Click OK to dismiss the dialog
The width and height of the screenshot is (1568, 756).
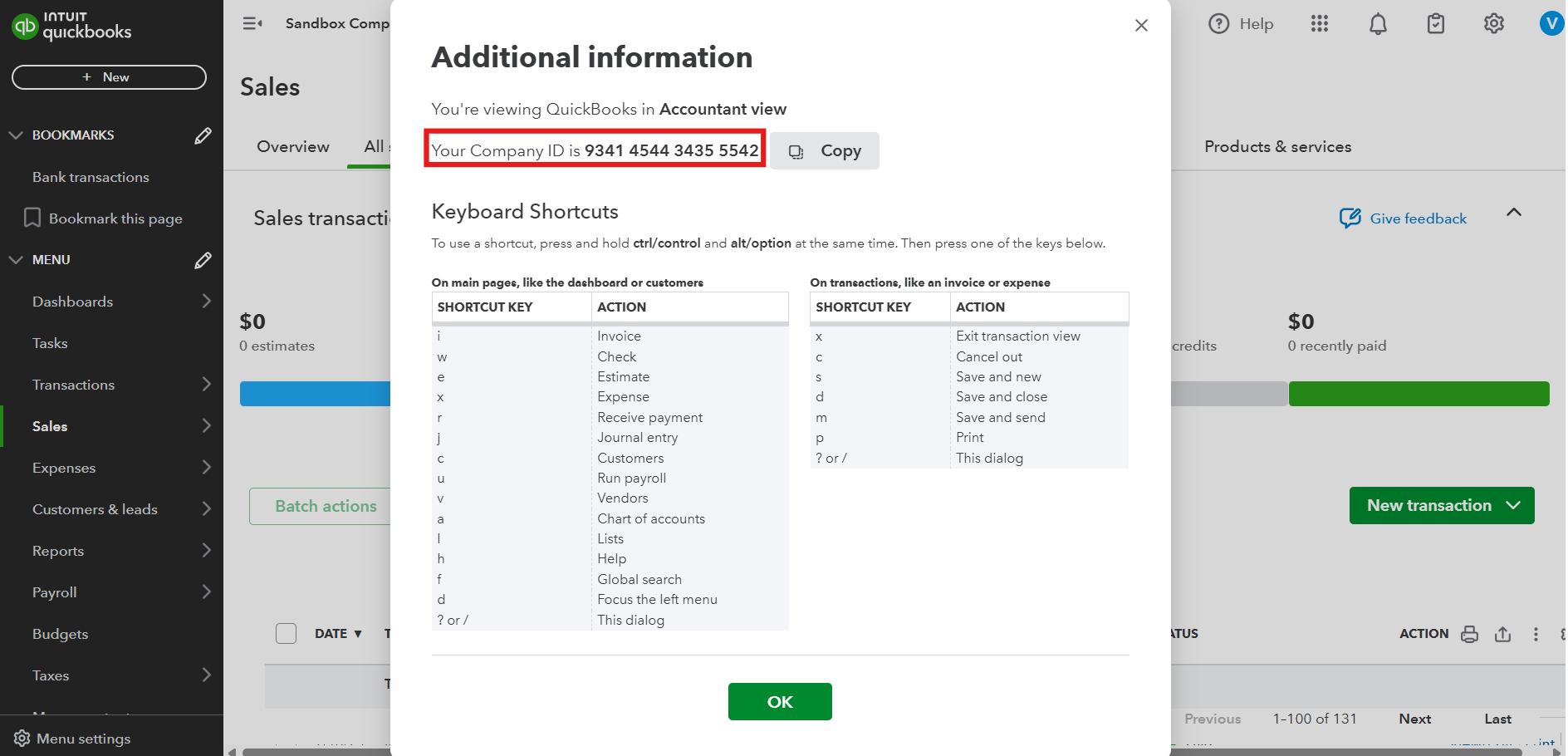point(780,702)
